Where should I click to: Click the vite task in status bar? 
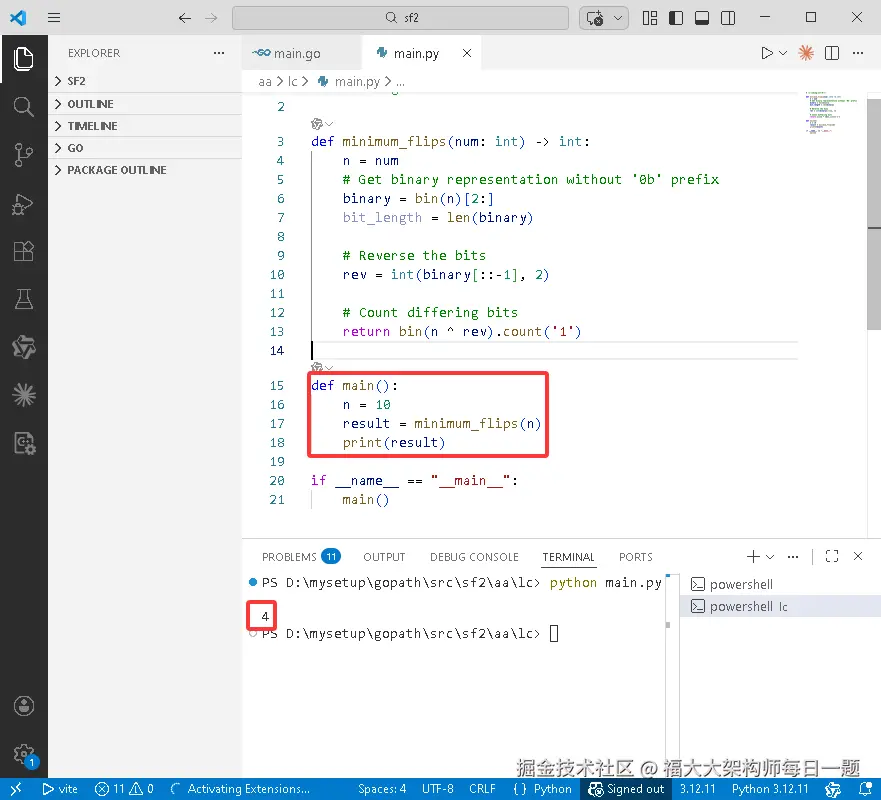tap(60, 789)
